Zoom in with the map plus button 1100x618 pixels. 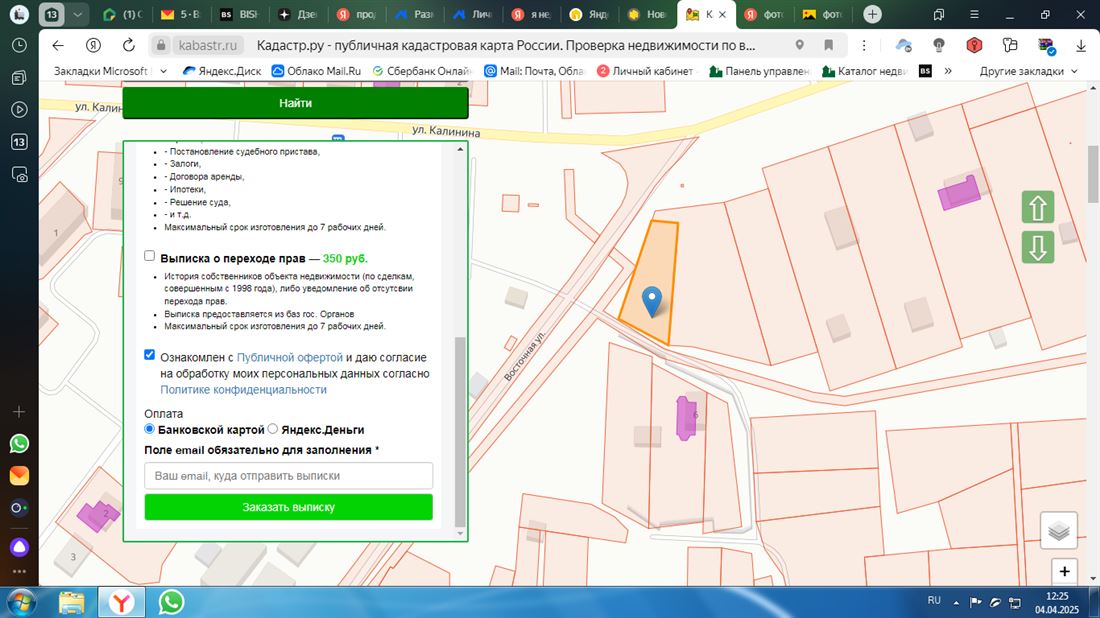pyautogui.click(x=1064, y=572)
